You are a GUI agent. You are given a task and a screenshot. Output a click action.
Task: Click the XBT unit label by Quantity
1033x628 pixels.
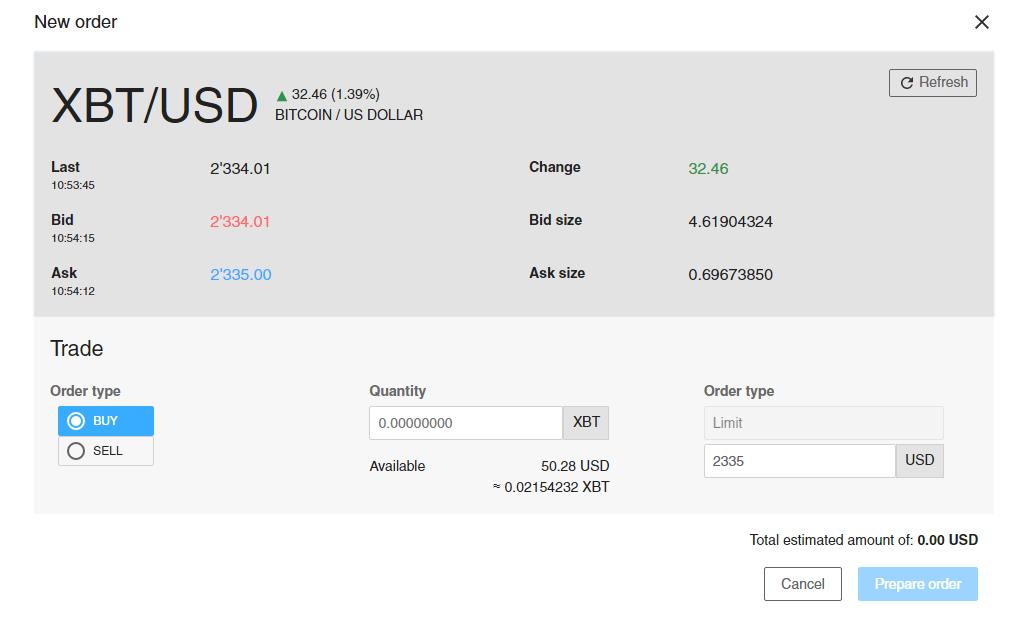586,423
